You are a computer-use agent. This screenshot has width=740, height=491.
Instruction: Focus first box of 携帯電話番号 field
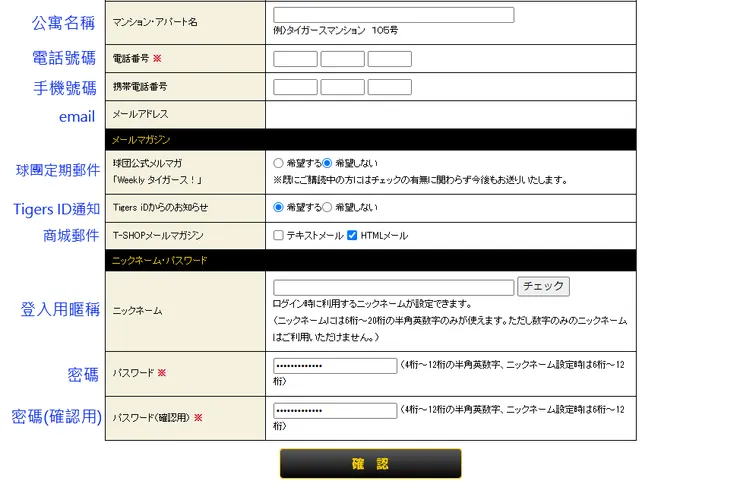tap(295, 87)
